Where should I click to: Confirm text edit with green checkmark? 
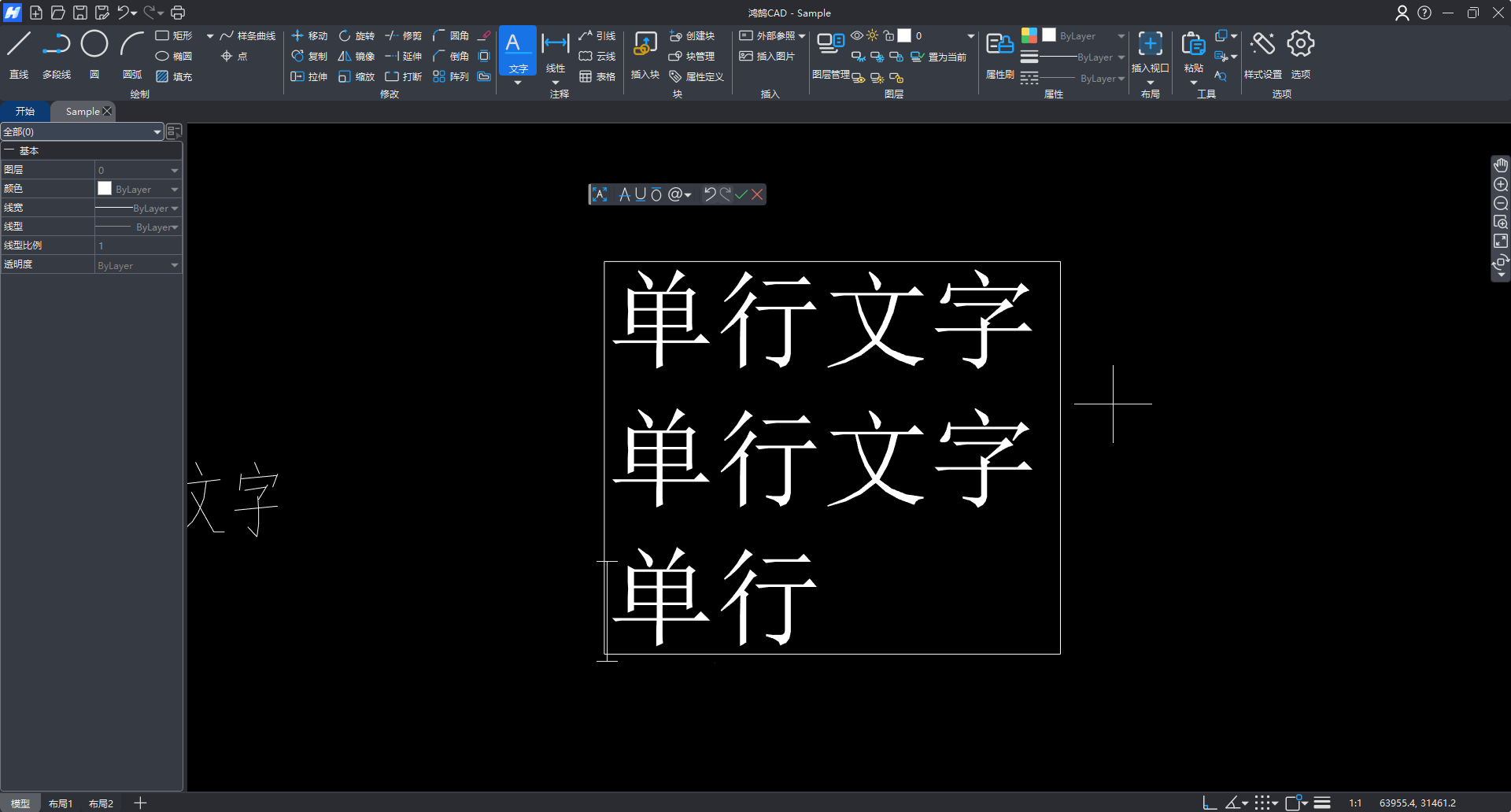[x=741, y=194]
